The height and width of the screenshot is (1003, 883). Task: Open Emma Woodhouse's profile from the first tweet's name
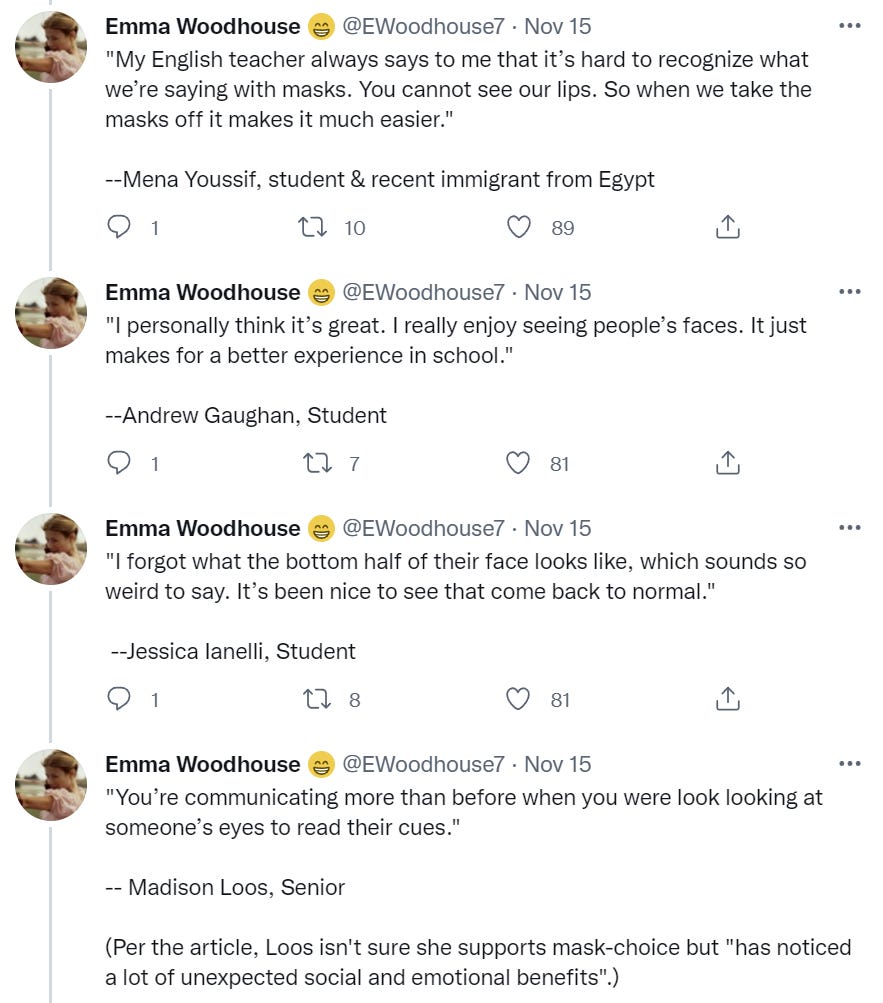[x=202, y=27]
